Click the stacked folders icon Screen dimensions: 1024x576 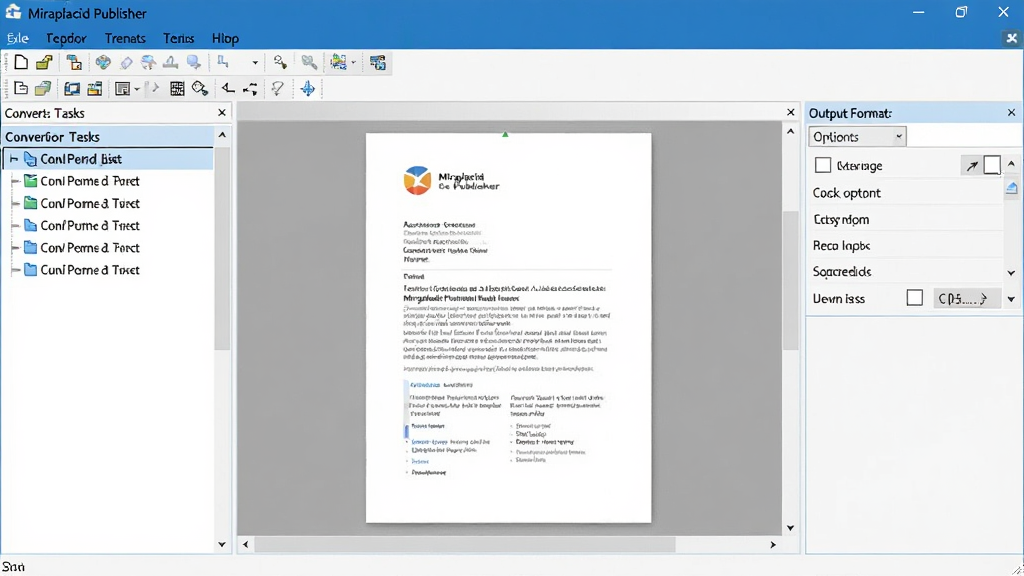point(43,88)
